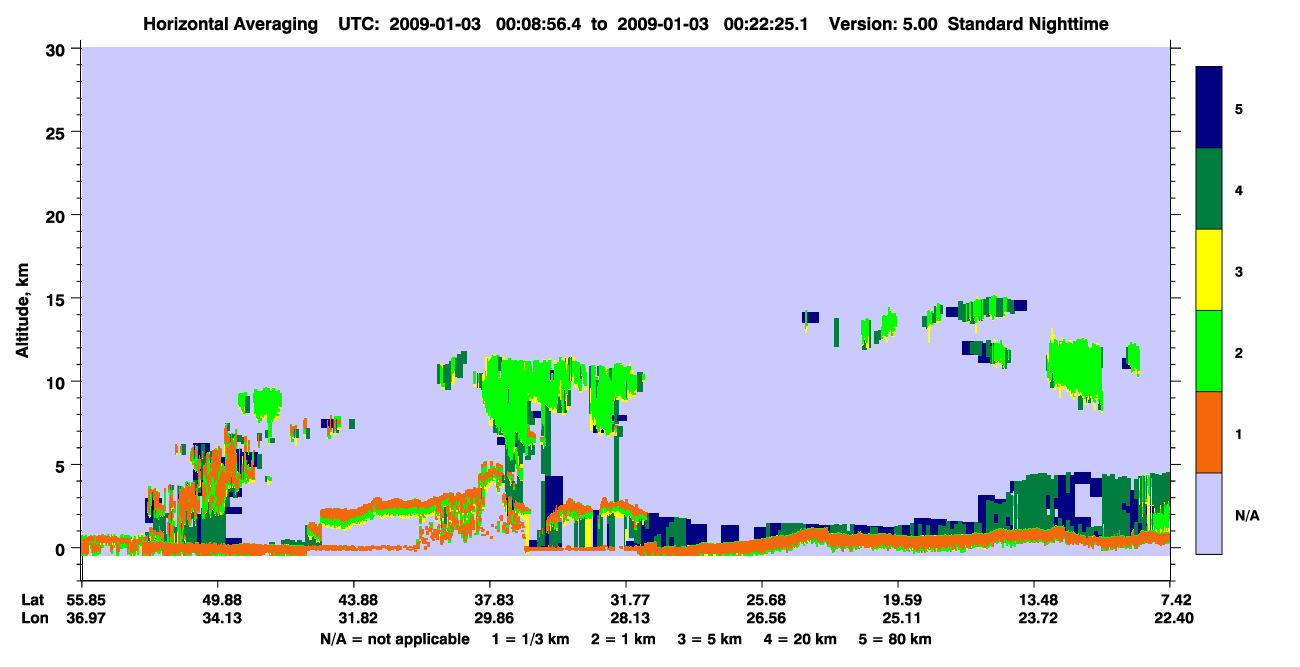Click the yellow colorbar segment labeled 3

pyautogui.click(x=1209, y=270)
